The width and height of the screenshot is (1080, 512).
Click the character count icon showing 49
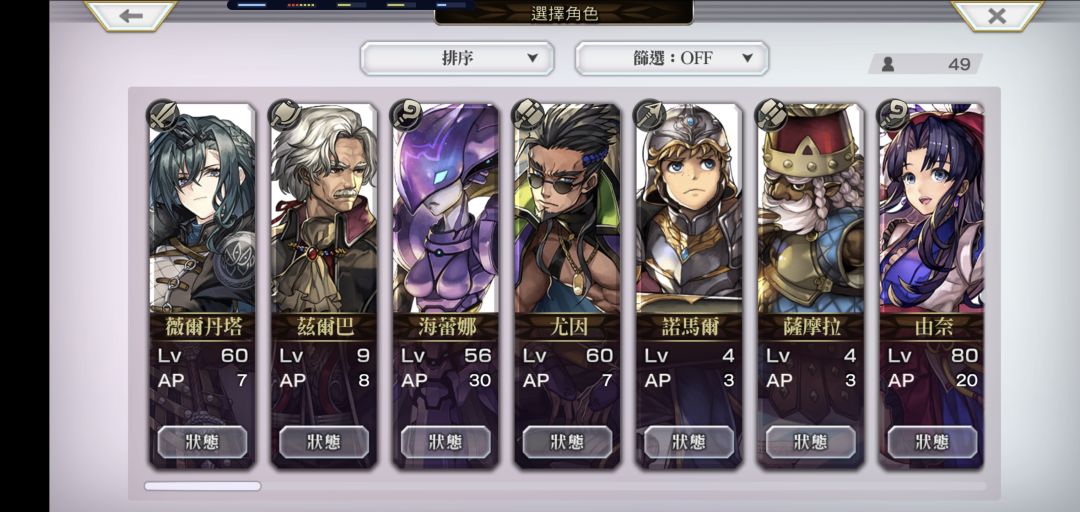(888, 64)
